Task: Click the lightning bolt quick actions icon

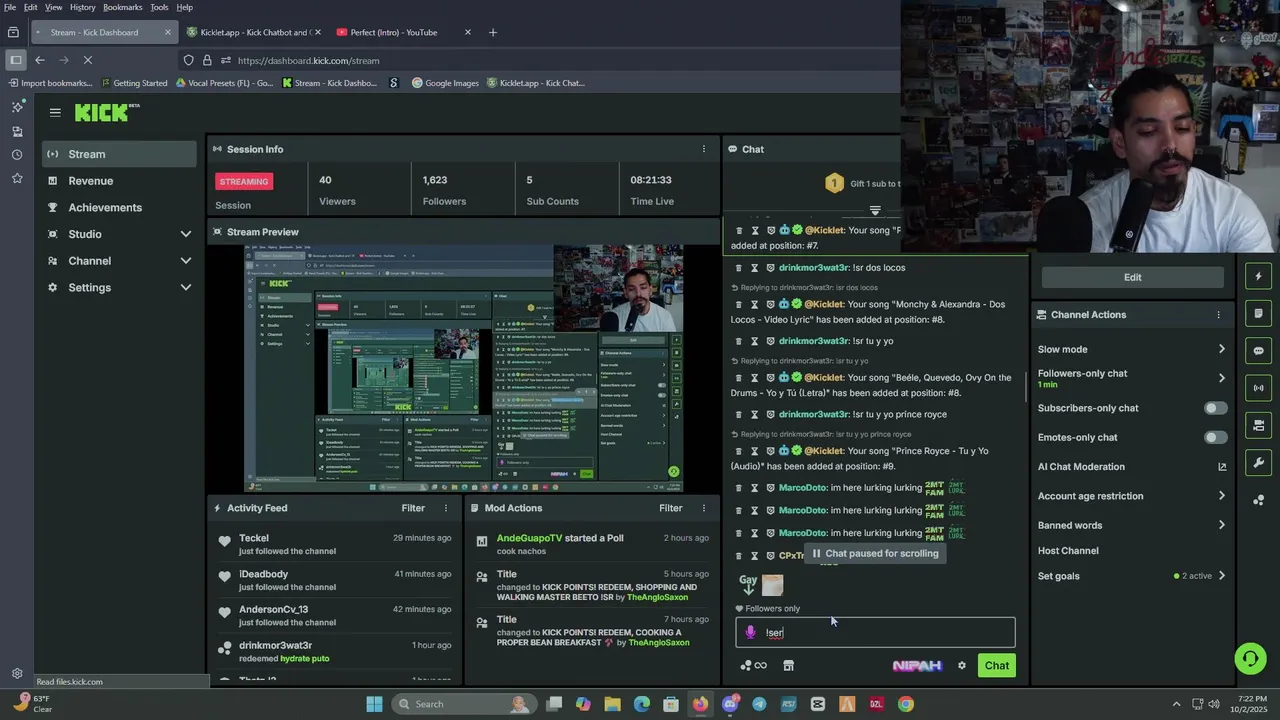Action: 1258,276
